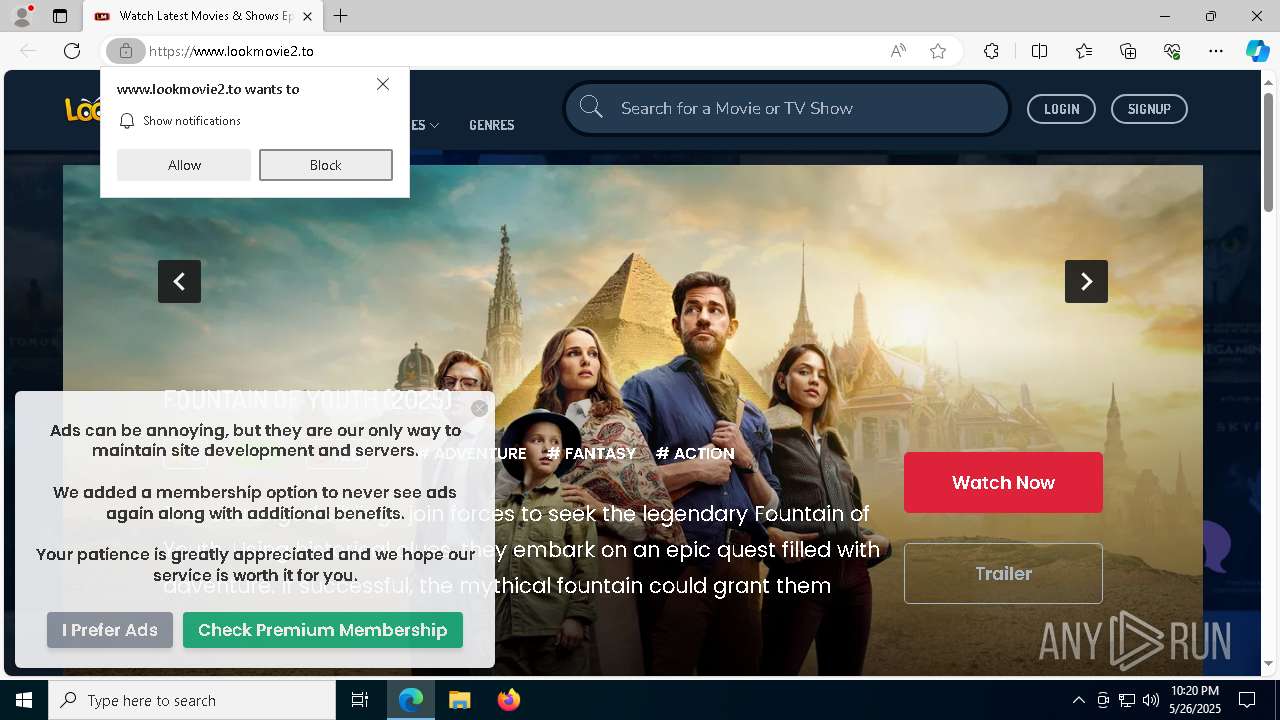
Task: Open Browser essentials icon
Action: pos(1172,51)
